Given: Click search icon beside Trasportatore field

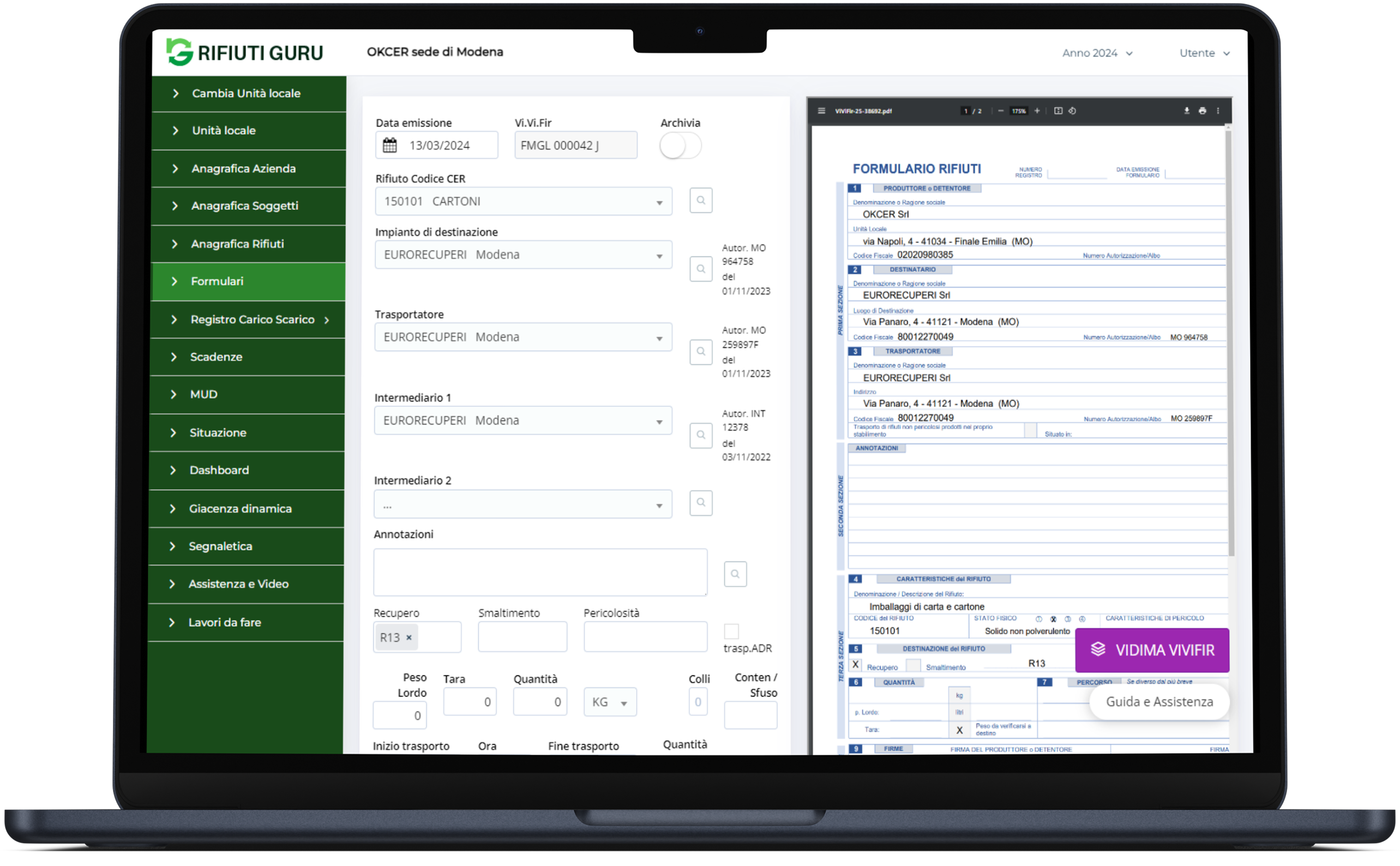Looking at the screenshot, I should (701, 351).
